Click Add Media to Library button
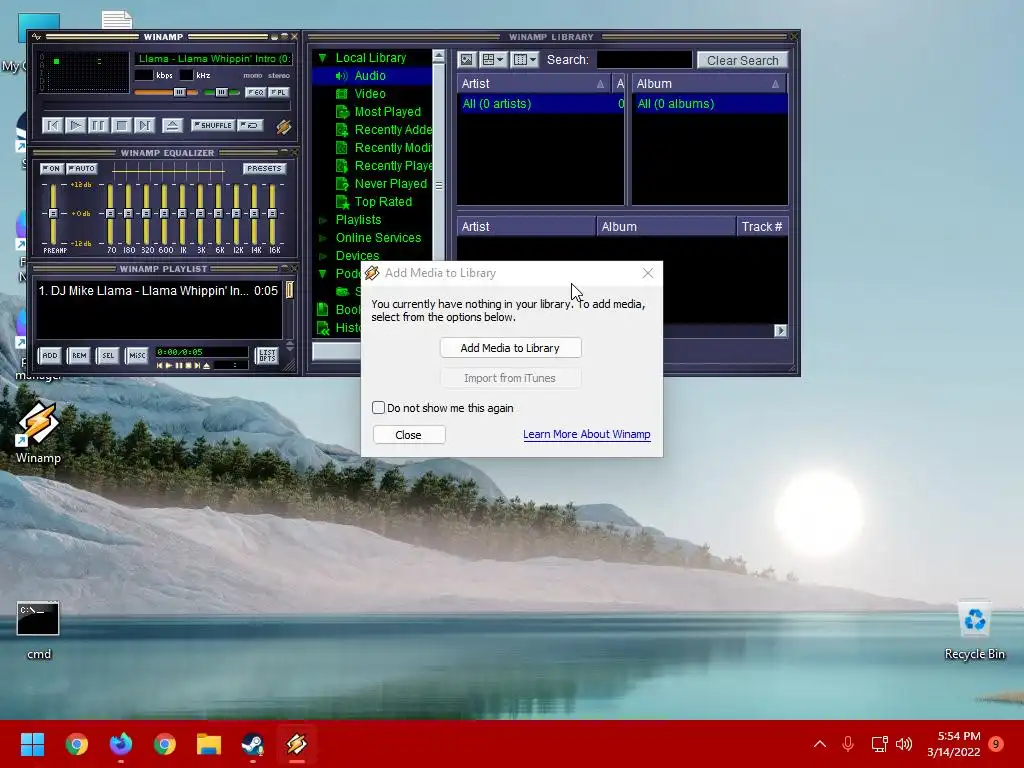The width and height of the screenshot is (1024, 768). point(510,348)
